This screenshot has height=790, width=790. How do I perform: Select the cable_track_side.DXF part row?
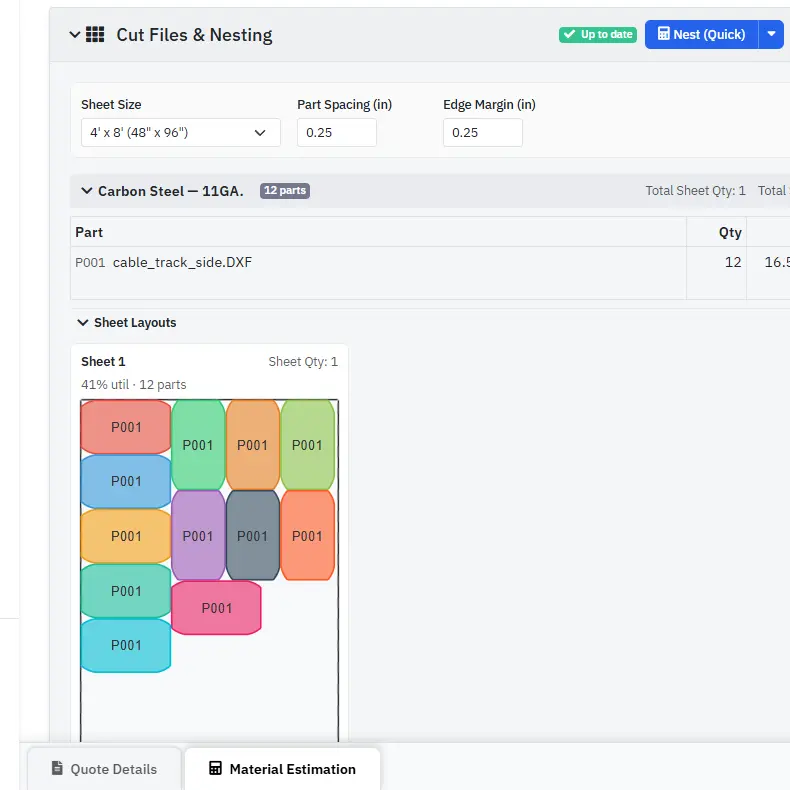[x=182, y=263]
